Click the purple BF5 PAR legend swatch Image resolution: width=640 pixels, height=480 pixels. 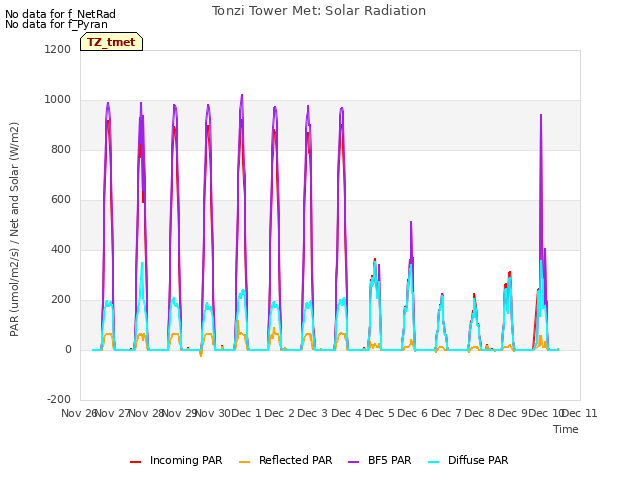click(353, 462)
